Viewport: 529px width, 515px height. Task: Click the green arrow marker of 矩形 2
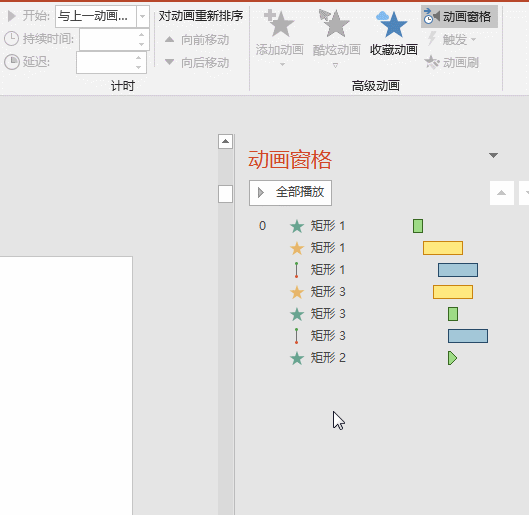tap(452, 358)
